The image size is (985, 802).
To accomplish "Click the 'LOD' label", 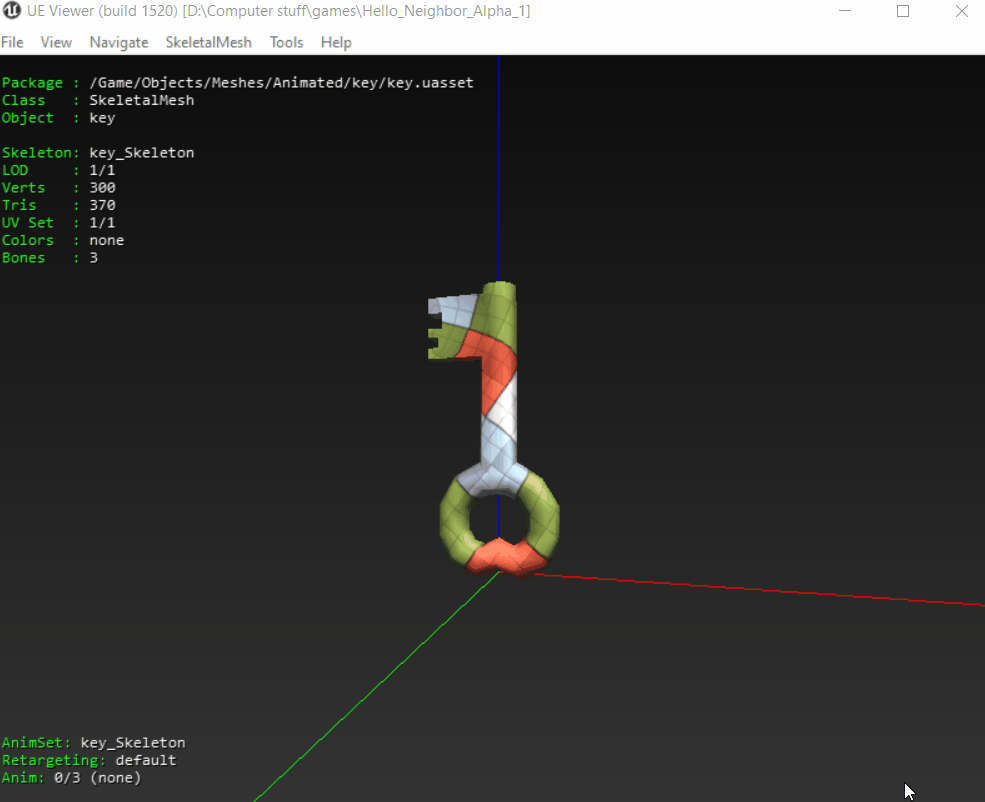I will pos(15,170).
